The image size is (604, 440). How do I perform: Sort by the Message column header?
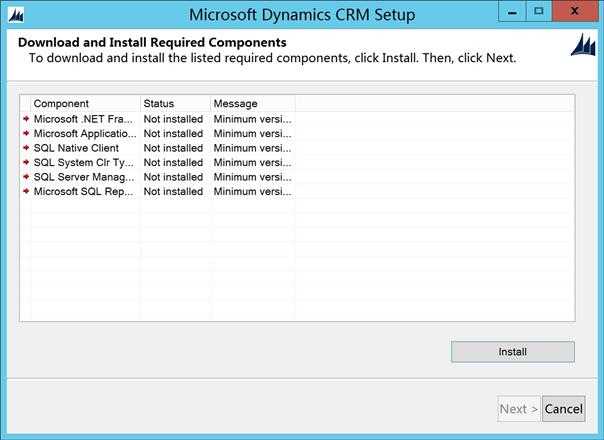(253, 104)
